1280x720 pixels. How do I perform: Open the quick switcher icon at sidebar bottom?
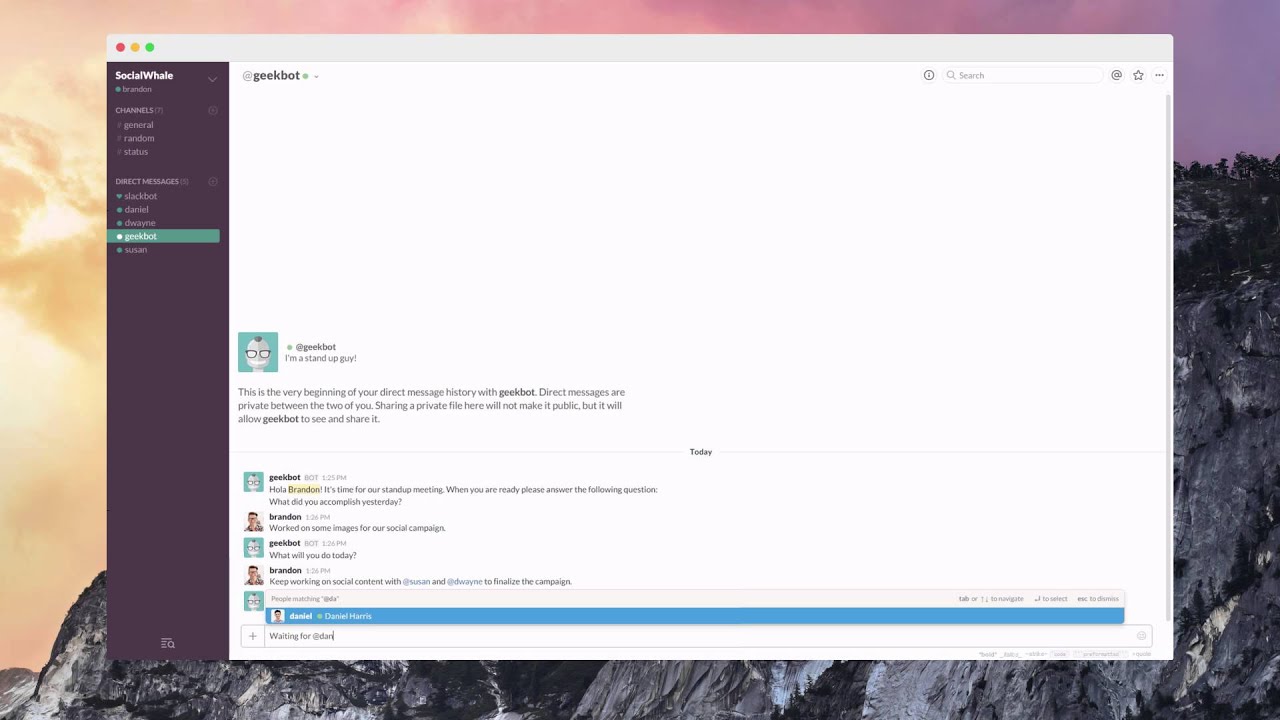(x=168, y=643)
